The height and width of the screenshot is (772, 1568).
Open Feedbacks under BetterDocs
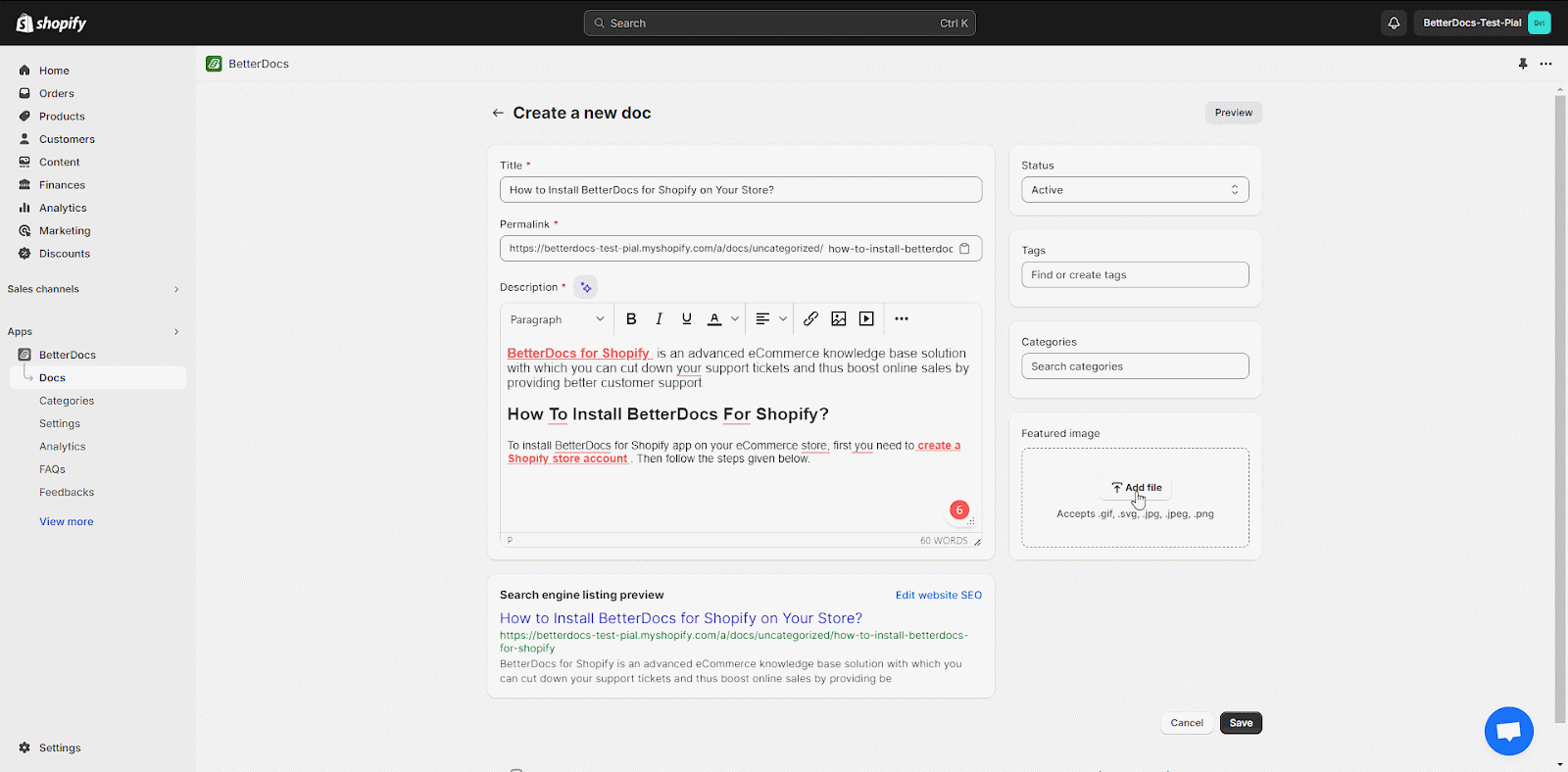pos(67,493)
